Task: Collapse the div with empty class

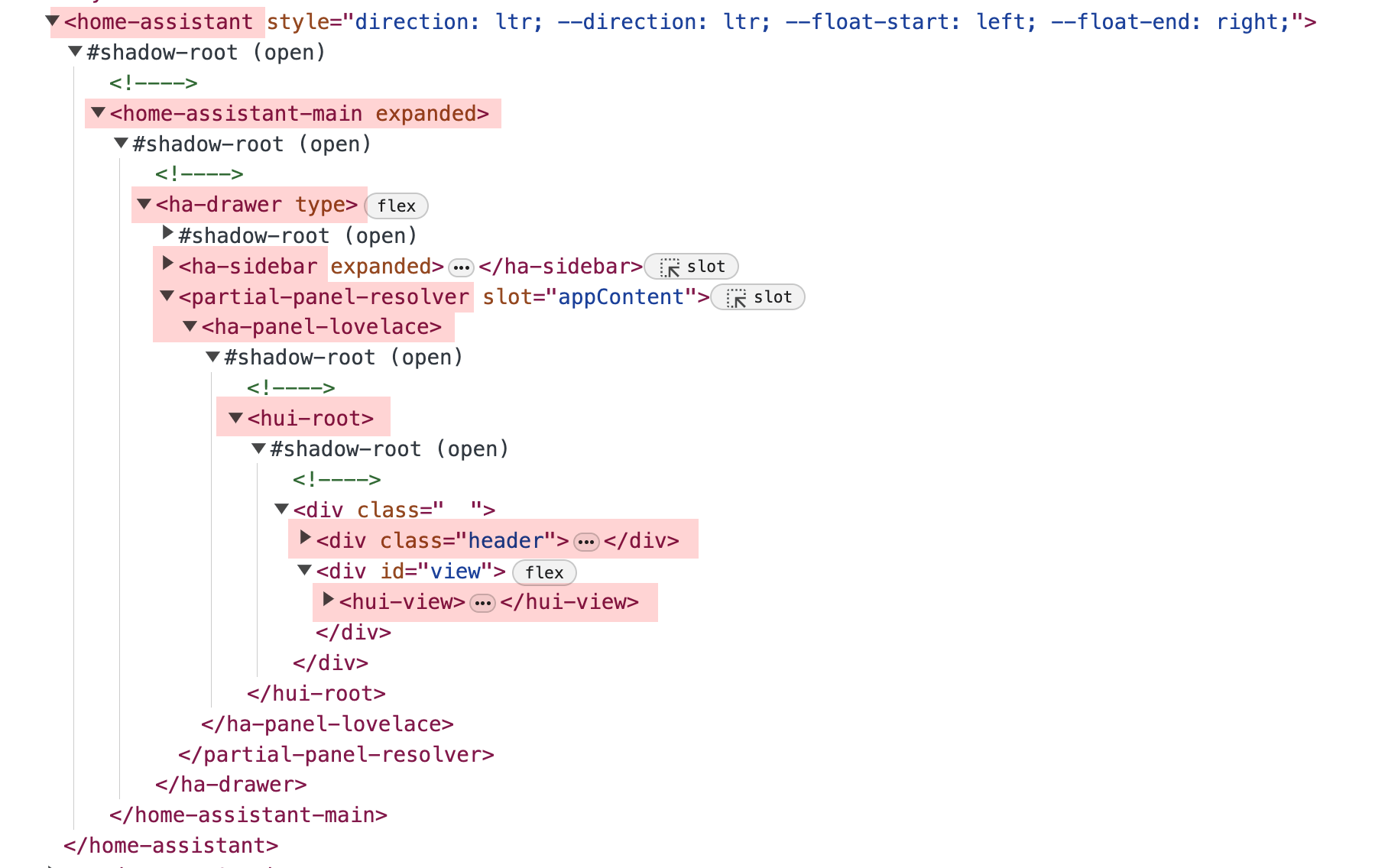Action: [x=281, y=509]
